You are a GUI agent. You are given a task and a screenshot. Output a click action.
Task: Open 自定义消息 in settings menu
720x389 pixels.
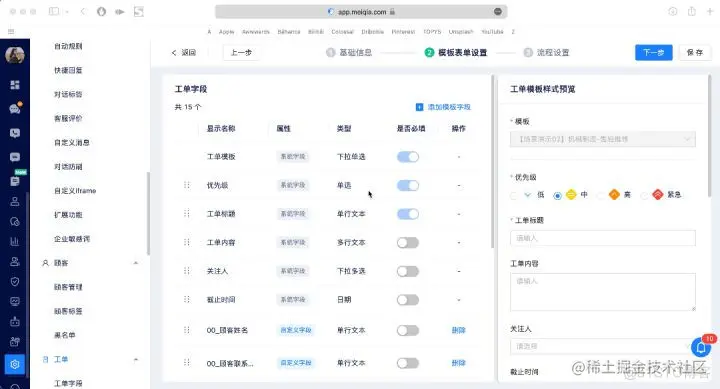click(x=72, y=142)
